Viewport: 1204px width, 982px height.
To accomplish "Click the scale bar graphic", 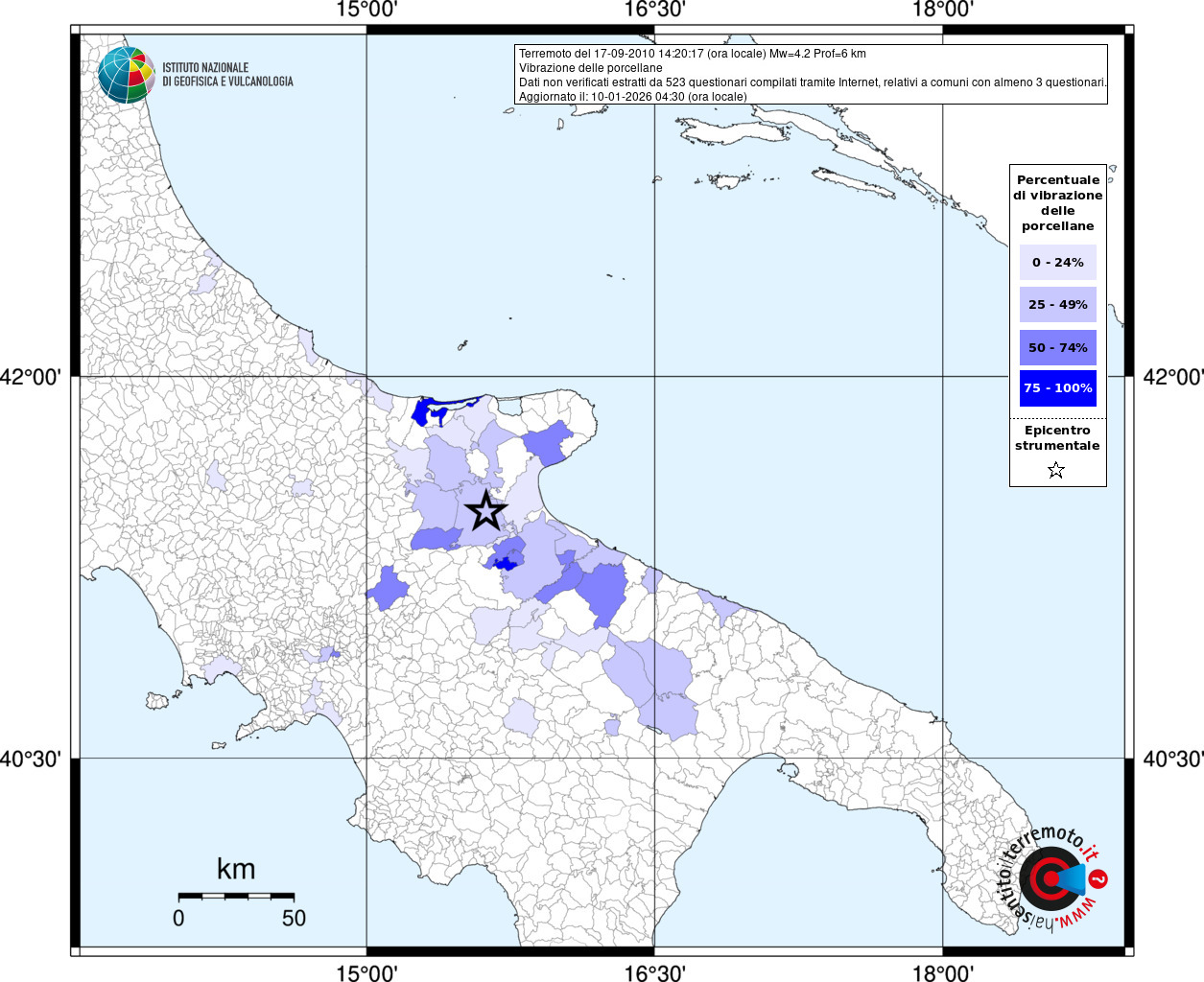I will [236, 896].
